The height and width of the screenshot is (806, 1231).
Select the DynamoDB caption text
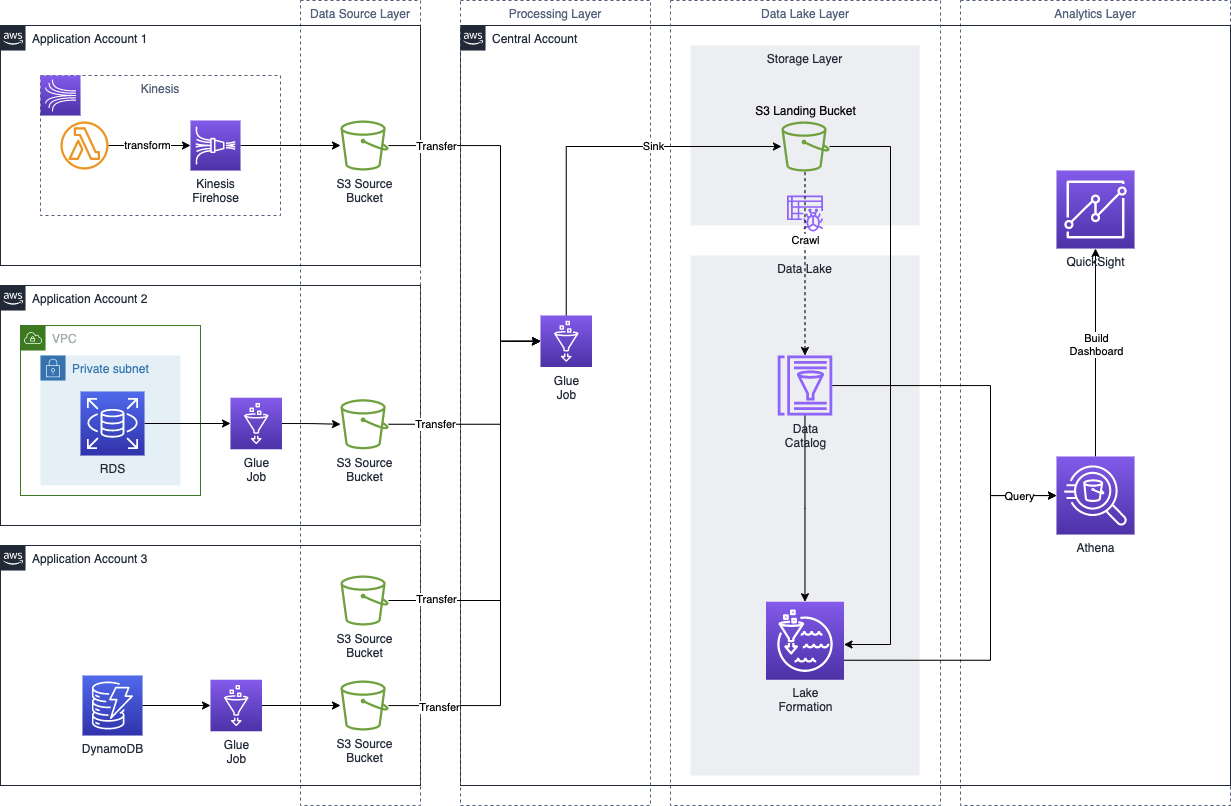(x=112, y=750)
